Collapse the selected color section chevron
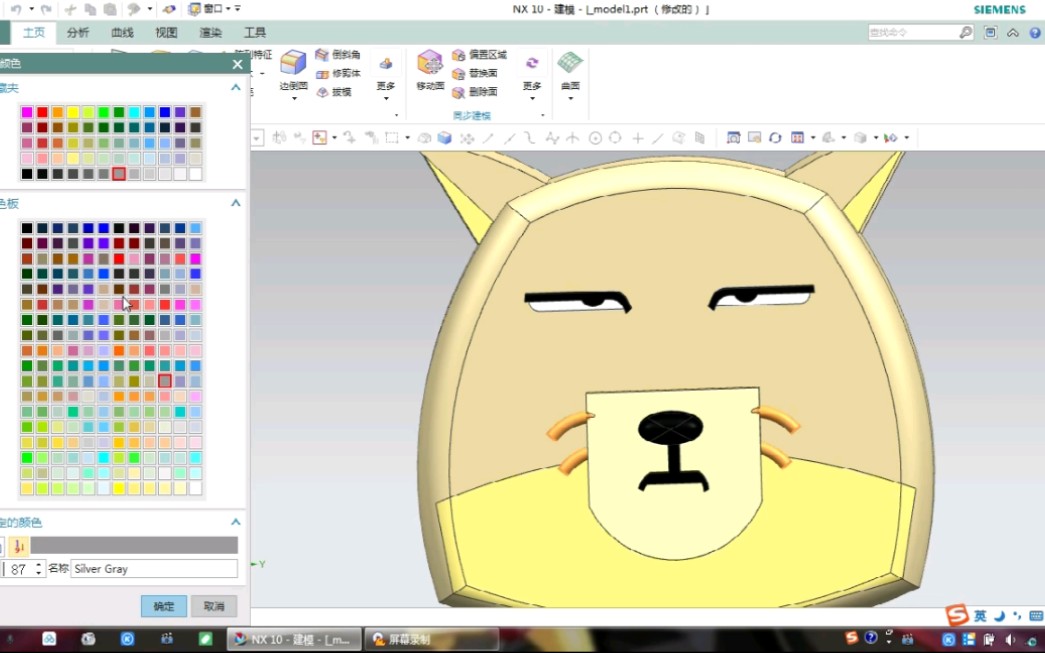This screenshot has width=1045, height=653. tap(235, 522)
